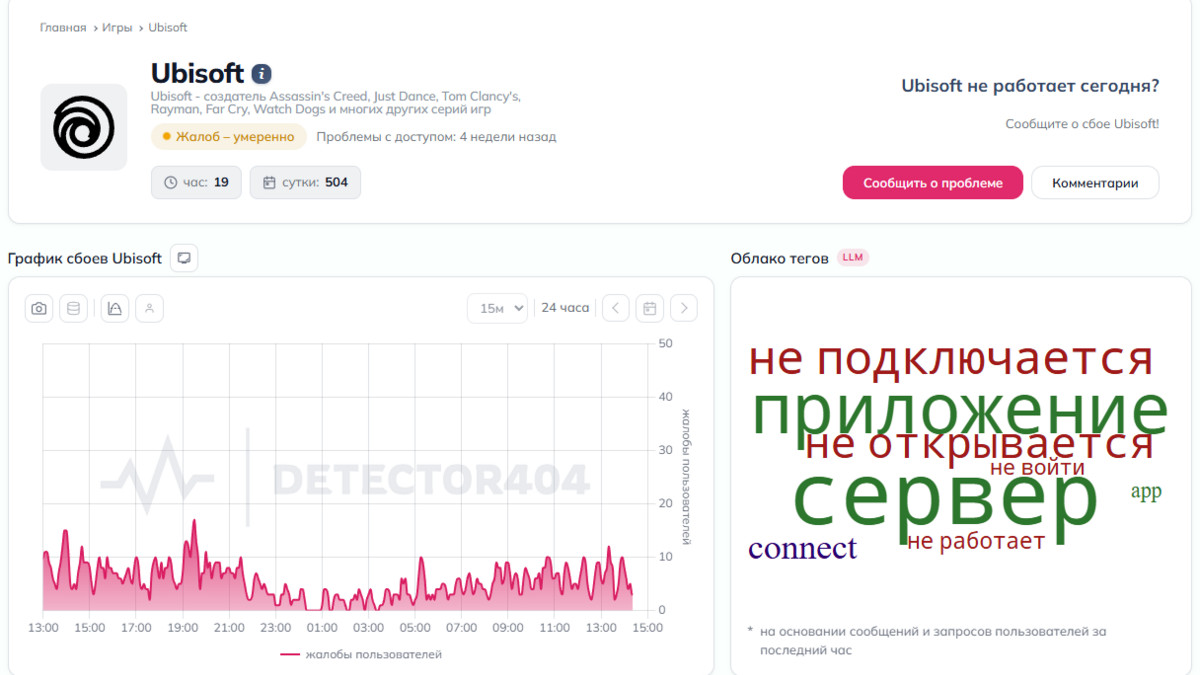Click the Ubisoft swirl logo
Screen dimensions: 1200x675
(x=84, y=127)
